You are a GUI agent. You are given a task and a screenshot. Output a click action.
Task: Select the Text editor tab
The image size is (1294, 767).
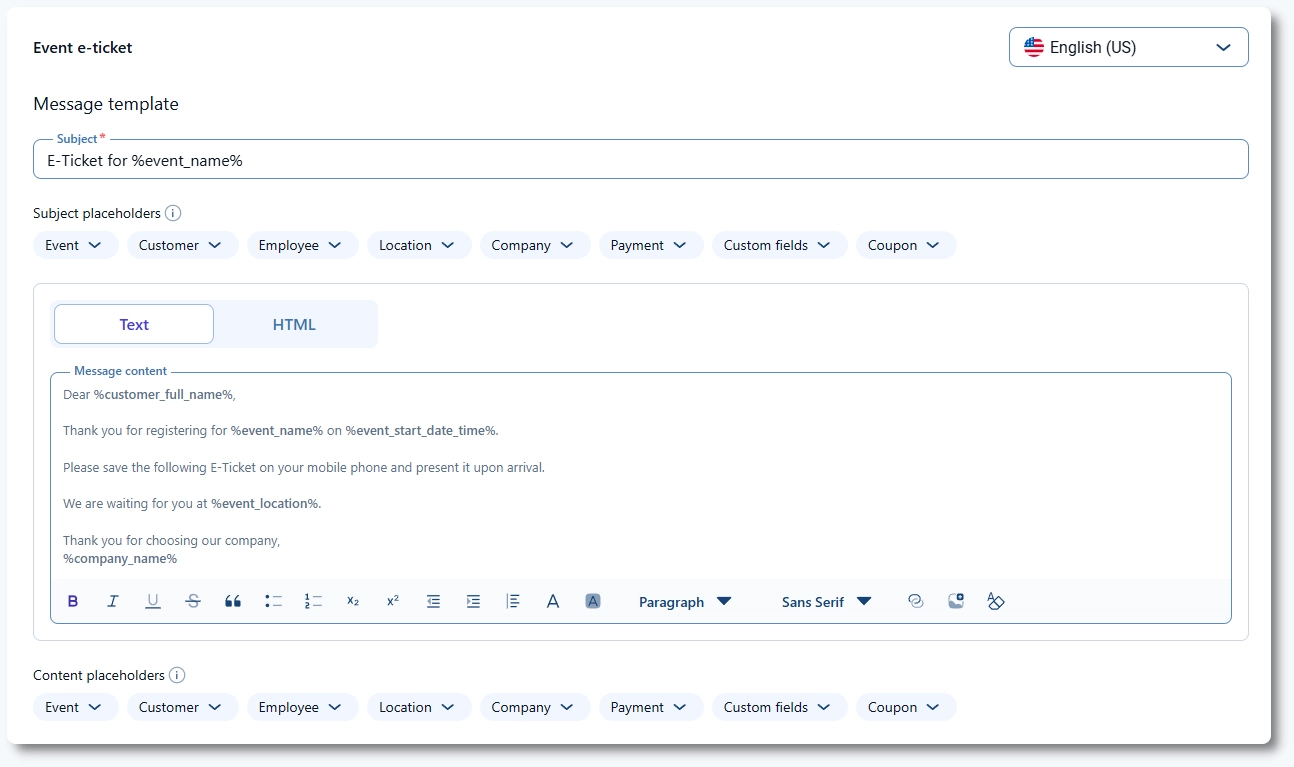(x=134, y=324)
